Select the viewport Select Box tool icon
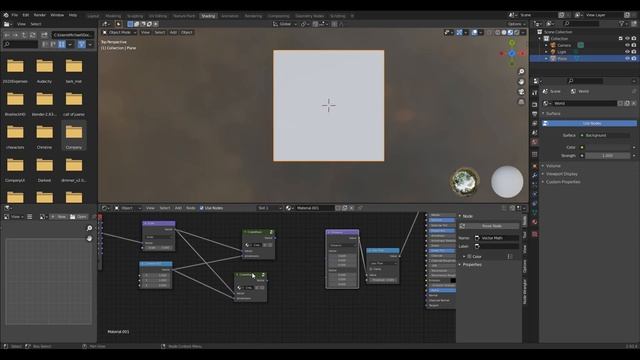The image size is (640, 360). click(118, 24)
